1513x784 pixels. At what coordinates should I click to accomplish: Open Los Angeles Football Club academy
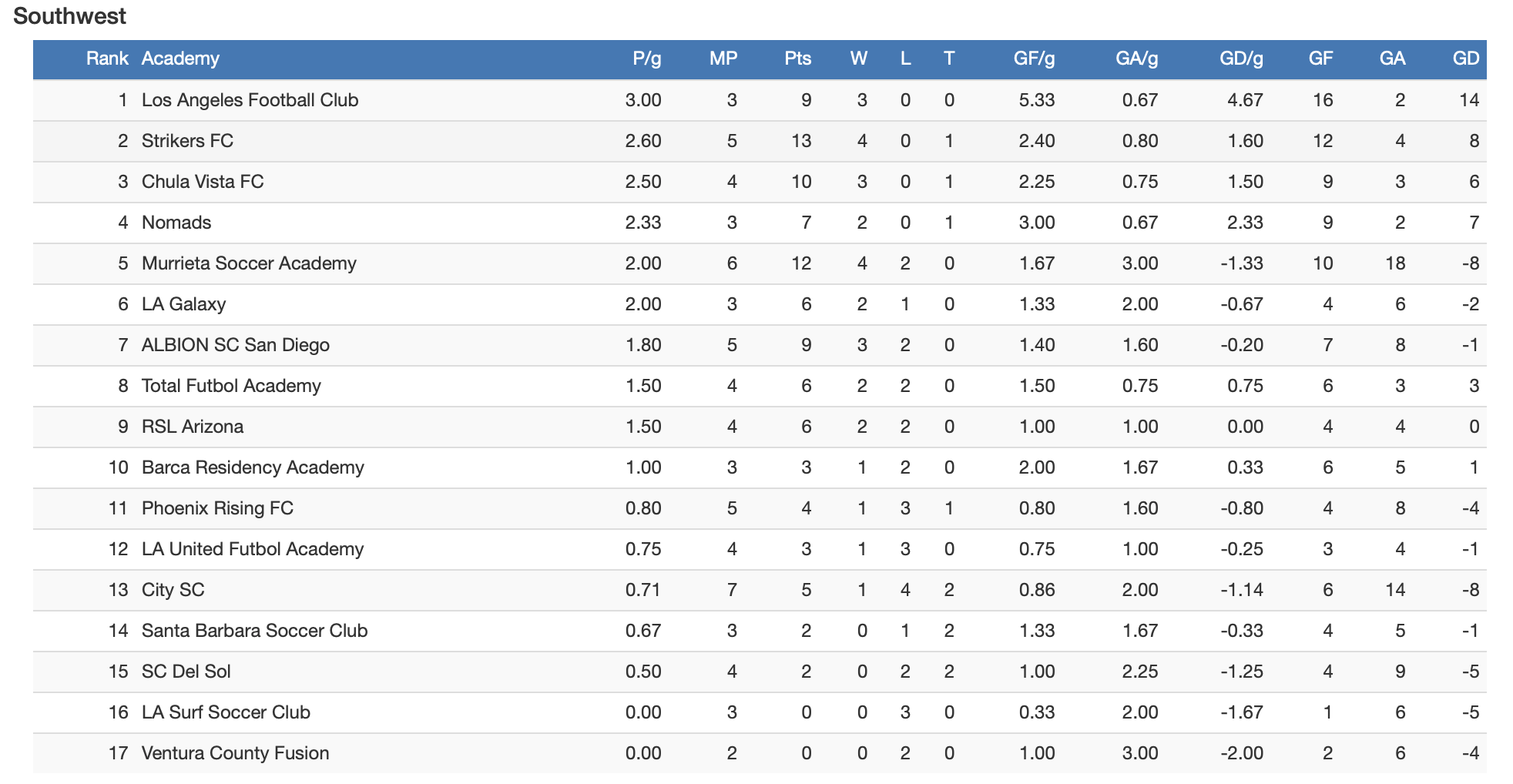pyautogui.click(x=250, y=100)
